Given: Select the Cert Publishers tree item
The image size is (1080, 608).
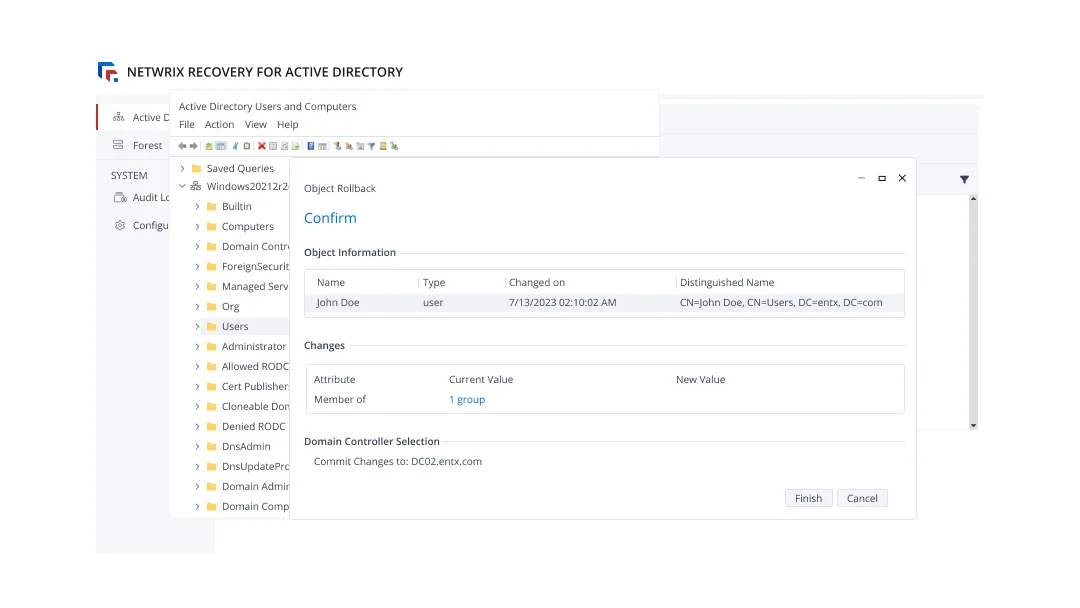Looking at the screenshot, I should [x=255, y=386].
